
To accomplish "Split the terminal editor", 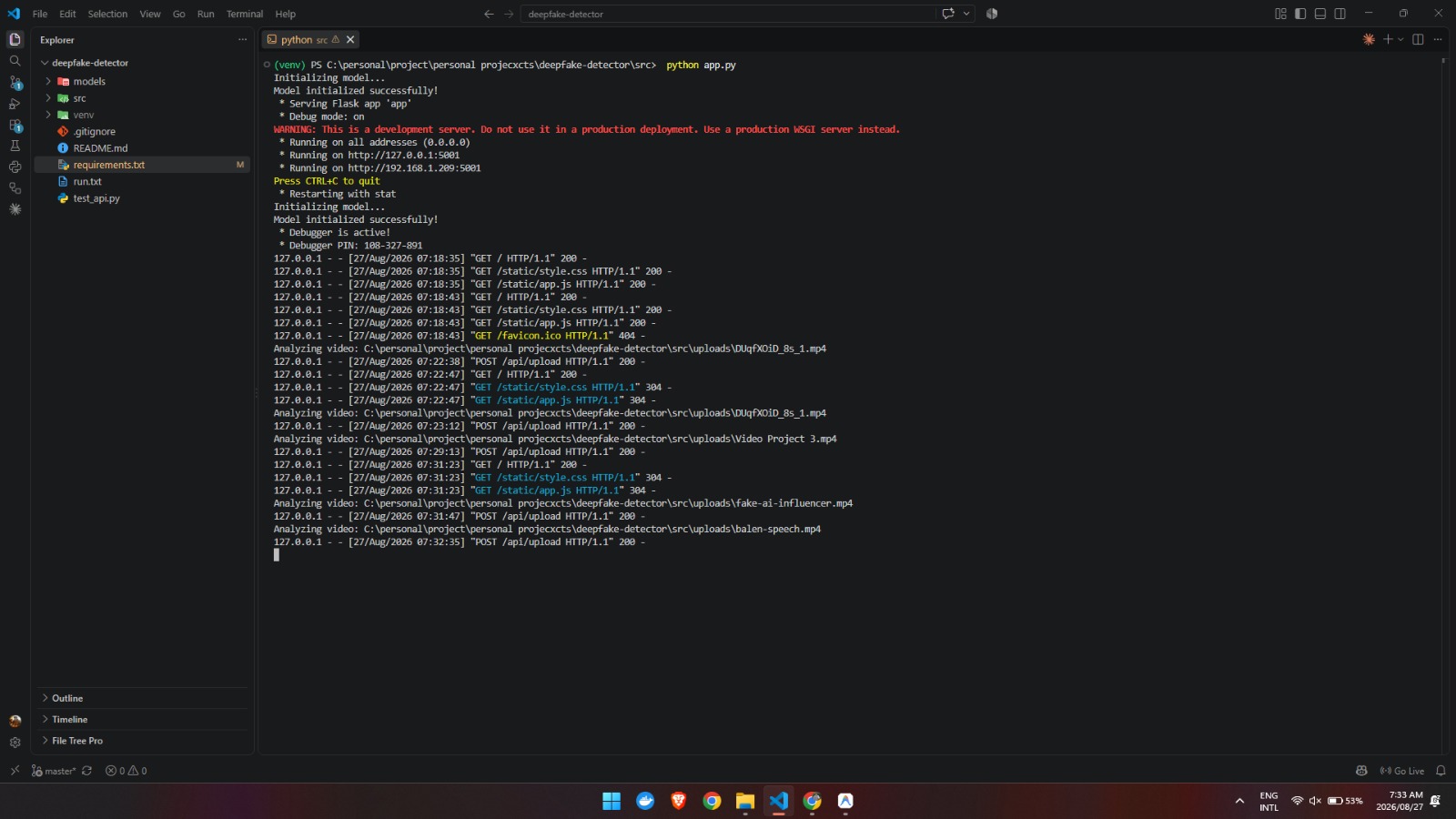I will 1418,39.
